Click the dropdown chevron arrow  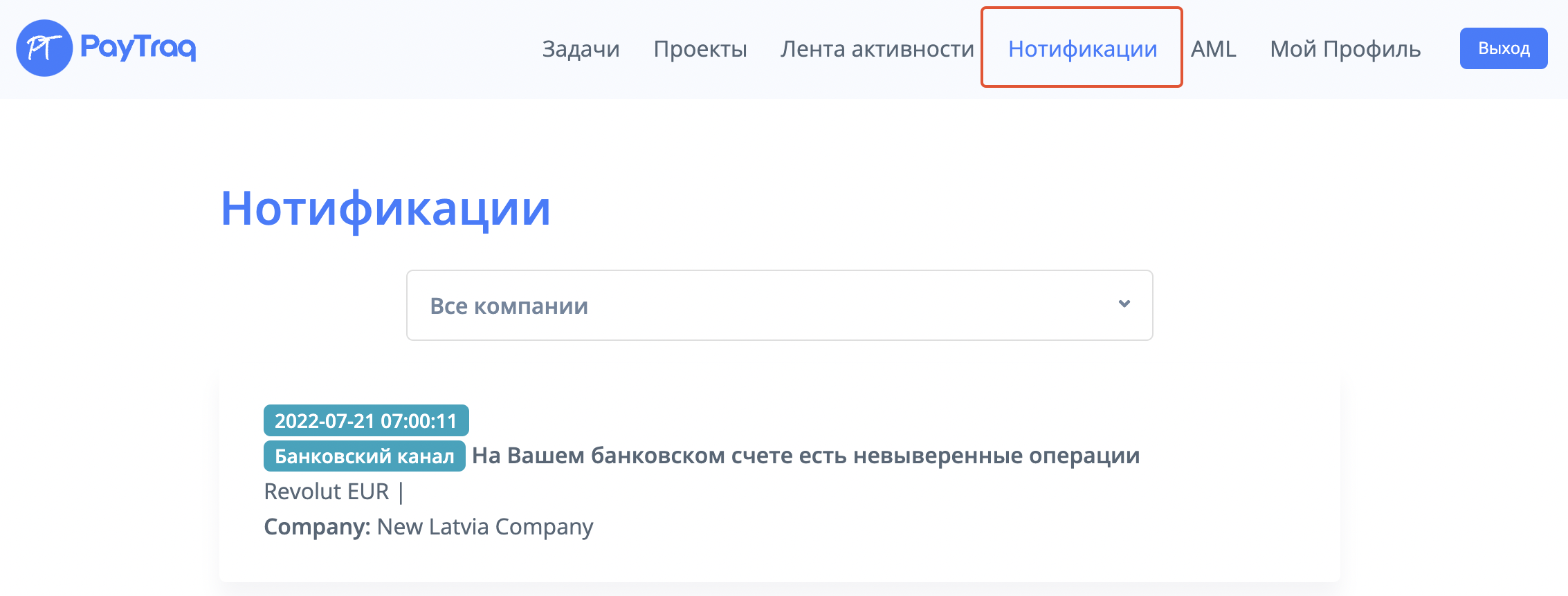pos(1124,304)
